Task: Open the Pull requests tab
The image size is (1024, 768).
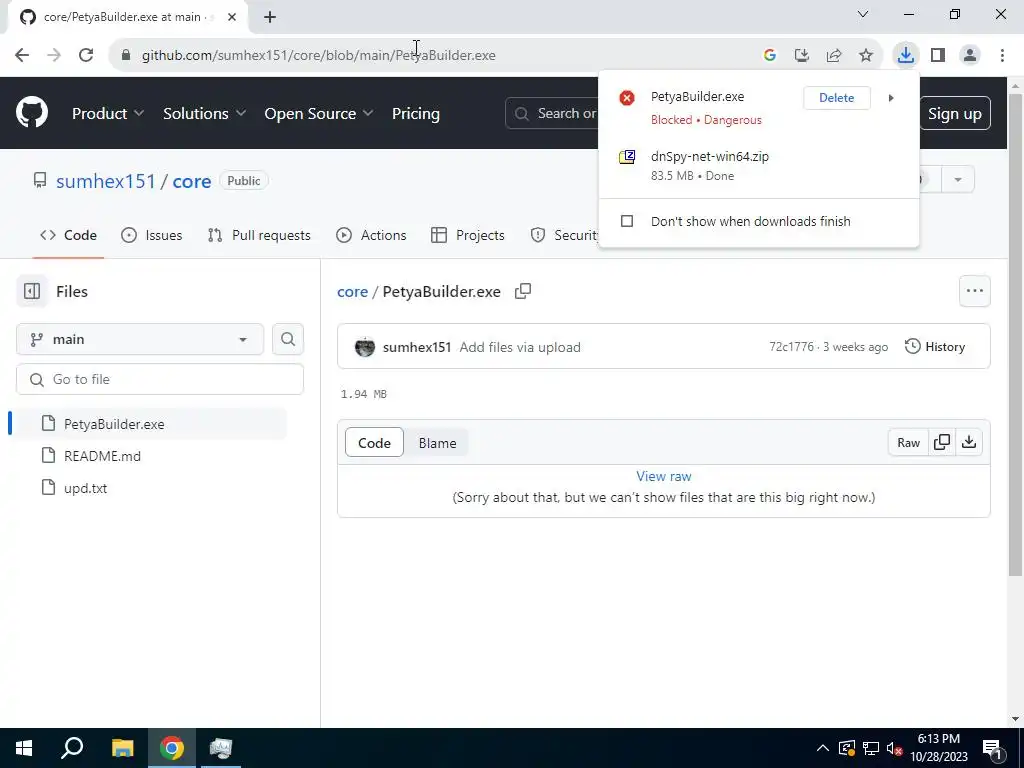Action: (259, 235)
